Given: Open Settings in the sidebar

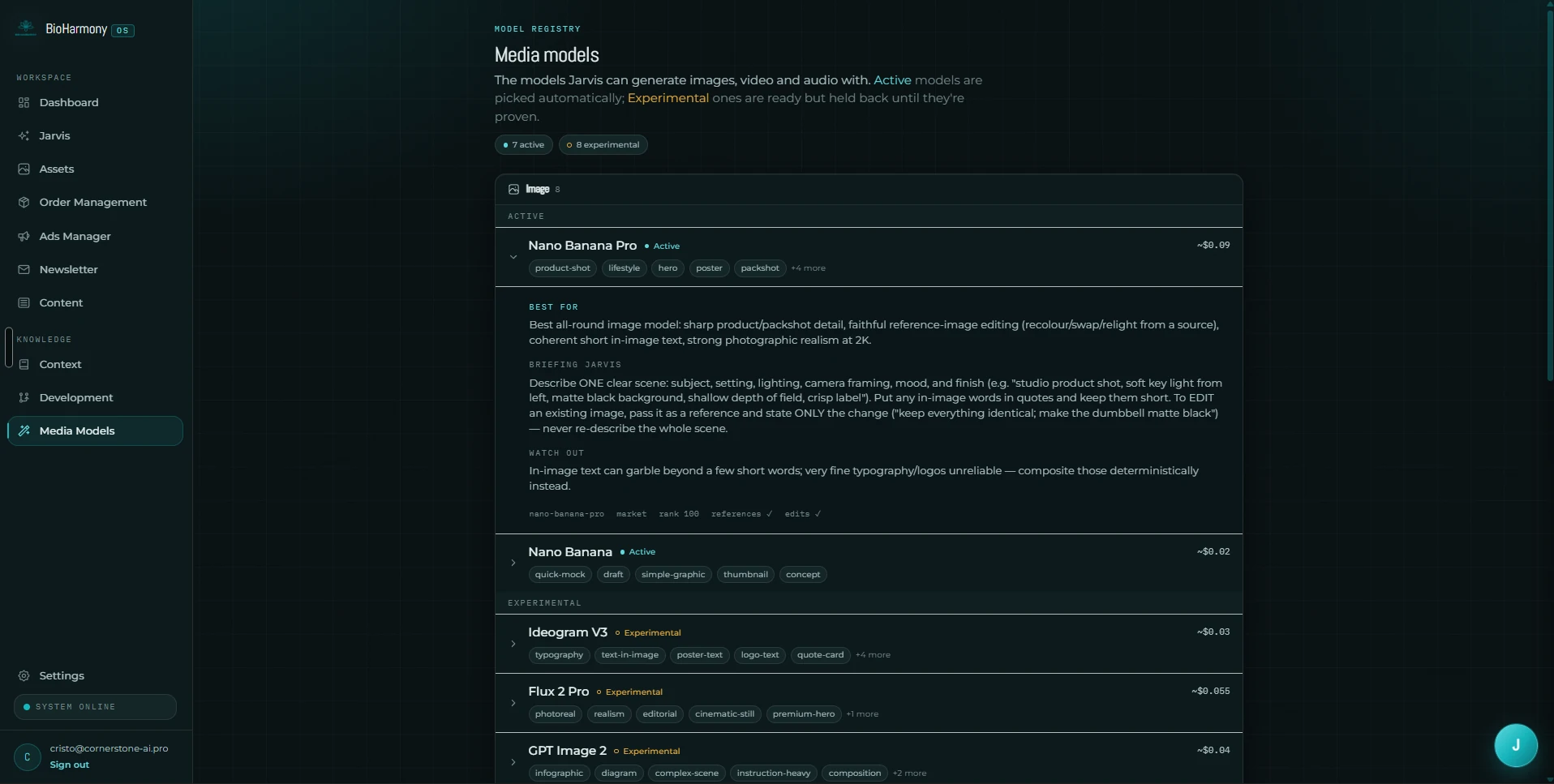Looking at the screenshot, I should pyautogui.click(x=95, y=676).
